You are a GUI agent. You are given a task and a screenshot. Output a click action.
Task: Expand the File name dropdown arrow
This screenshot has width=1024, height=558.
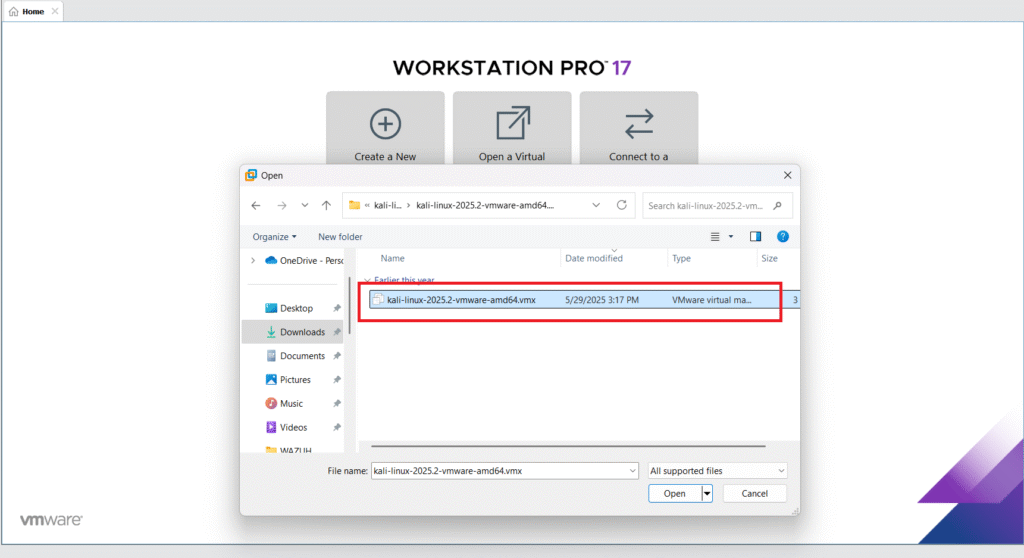click(632, 471)
